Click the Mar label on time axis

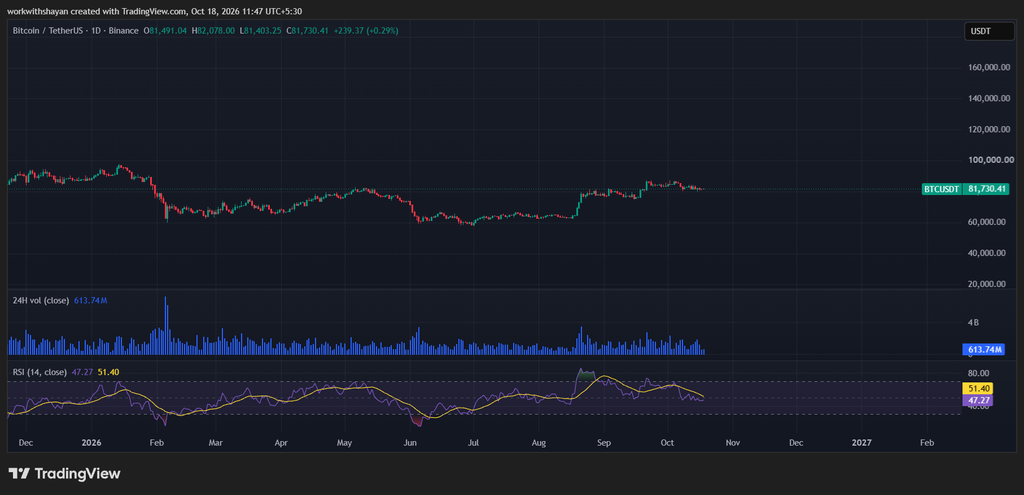click(216, 443)
